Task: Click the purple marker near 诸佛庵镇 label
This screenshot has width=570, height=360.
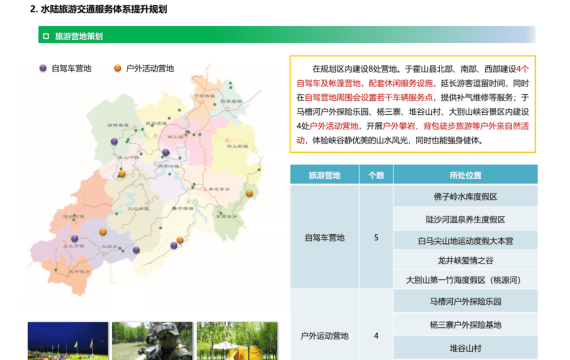Action: 114,141
